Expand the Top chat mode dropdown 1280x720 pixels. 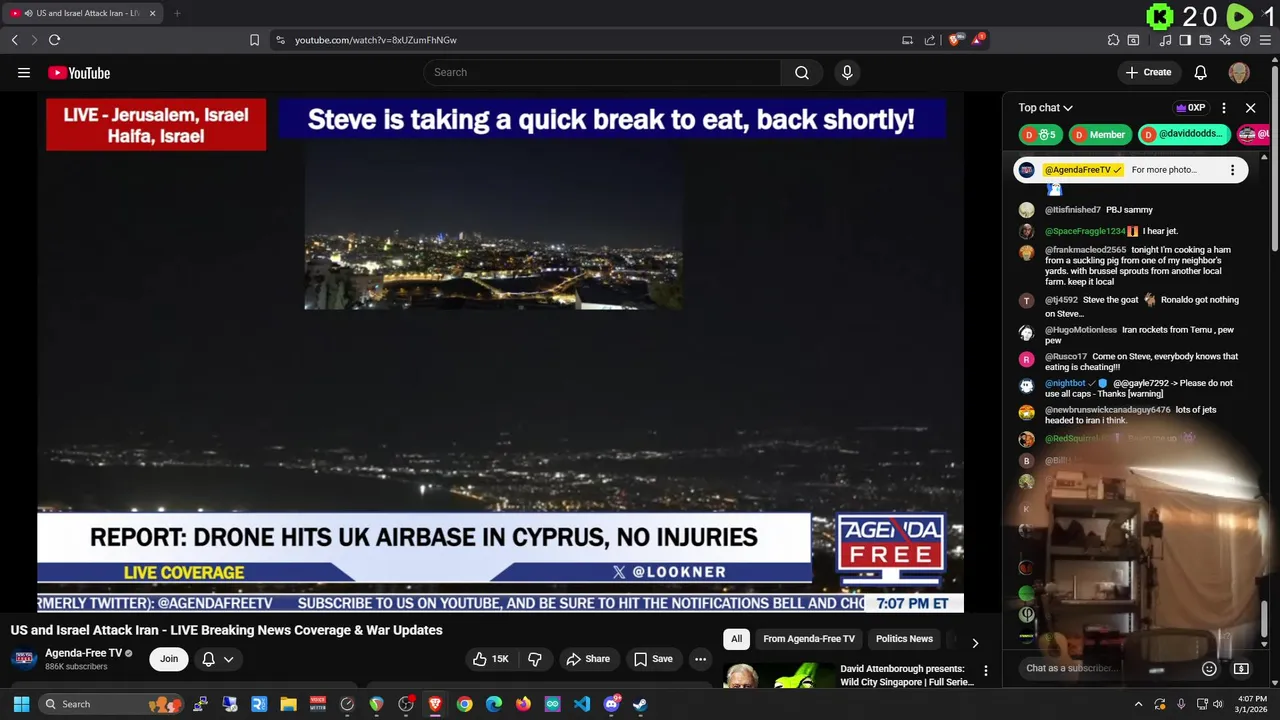click(1046, 108)
